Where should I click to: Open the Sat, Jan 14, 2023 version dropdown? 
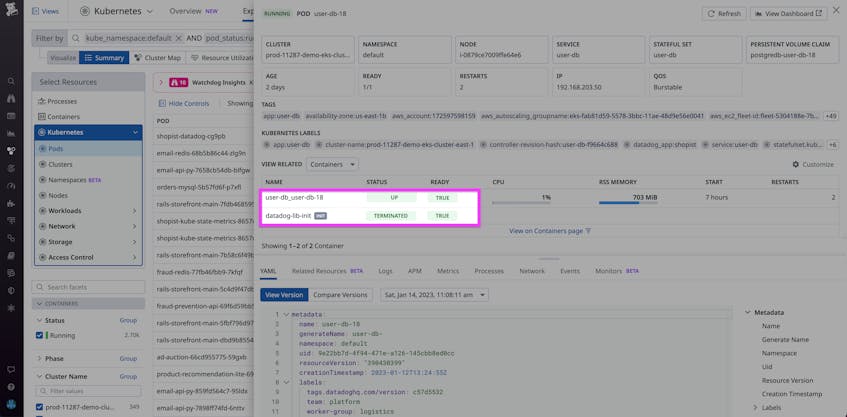tap(435, 295)
